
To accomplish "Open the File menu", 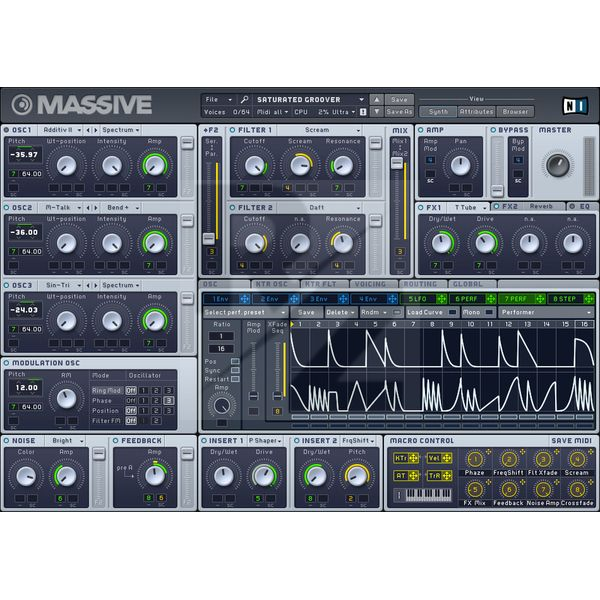I will click(x=218, y=99).
